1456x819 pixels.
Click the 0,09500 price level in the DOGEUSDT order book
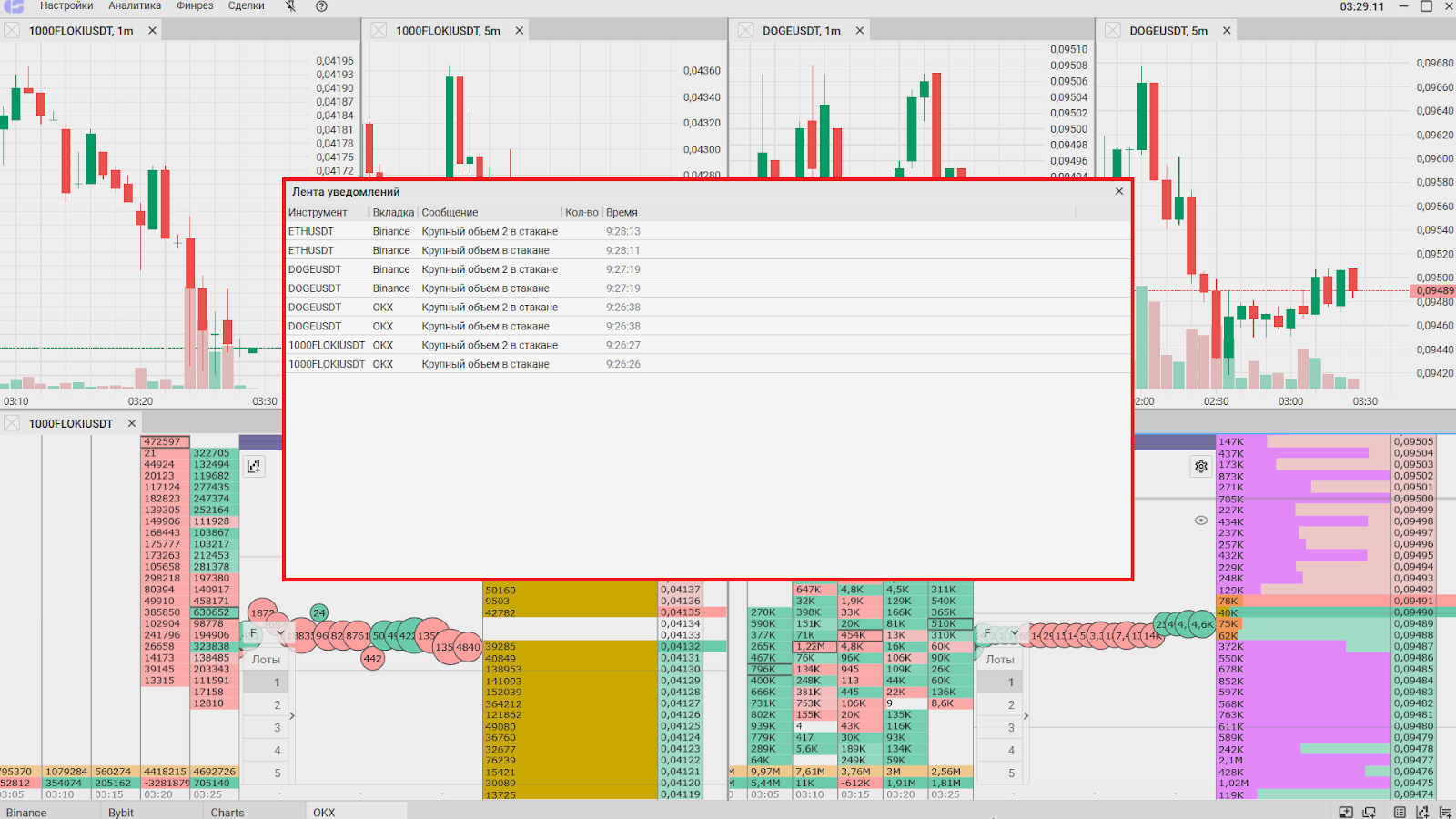click(x=1413, y=499)
